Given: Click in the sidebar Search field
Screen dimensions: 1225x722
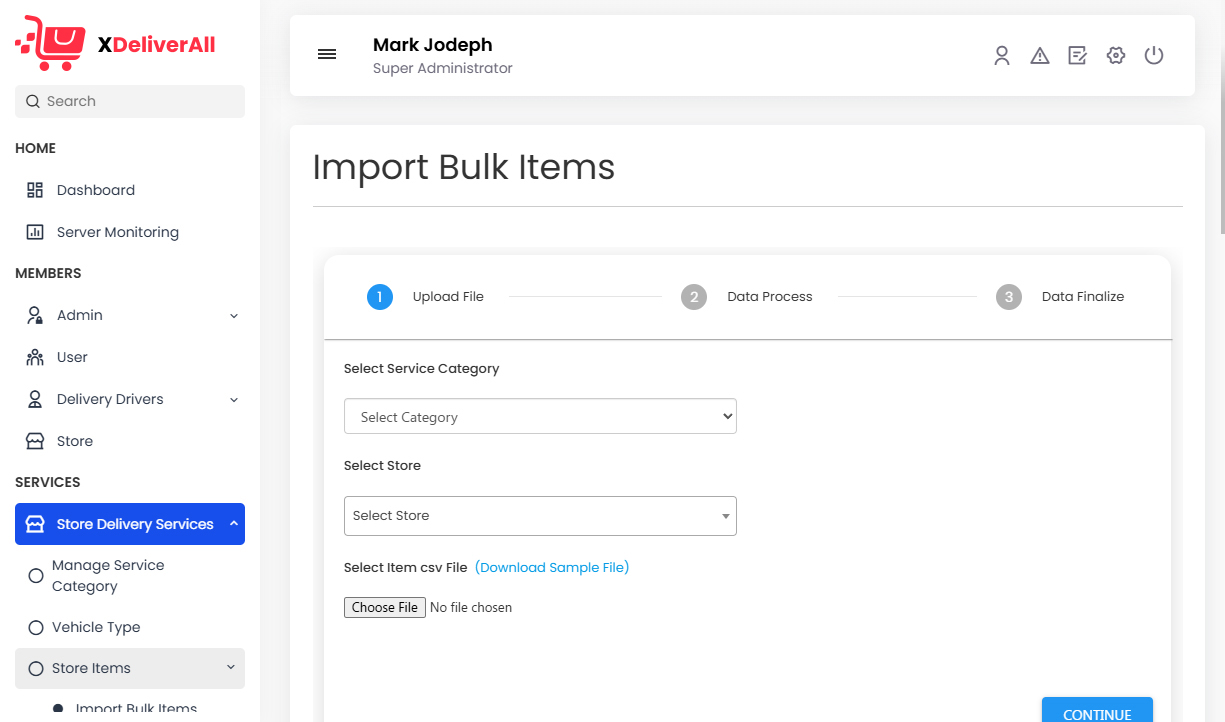Looking at the screenshot, I should 130,101.
